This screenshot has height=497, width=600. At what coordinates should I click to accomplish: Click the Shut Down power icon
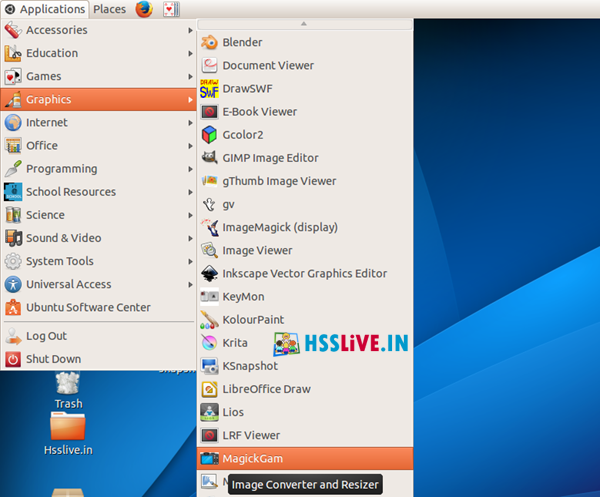point(13,359)
